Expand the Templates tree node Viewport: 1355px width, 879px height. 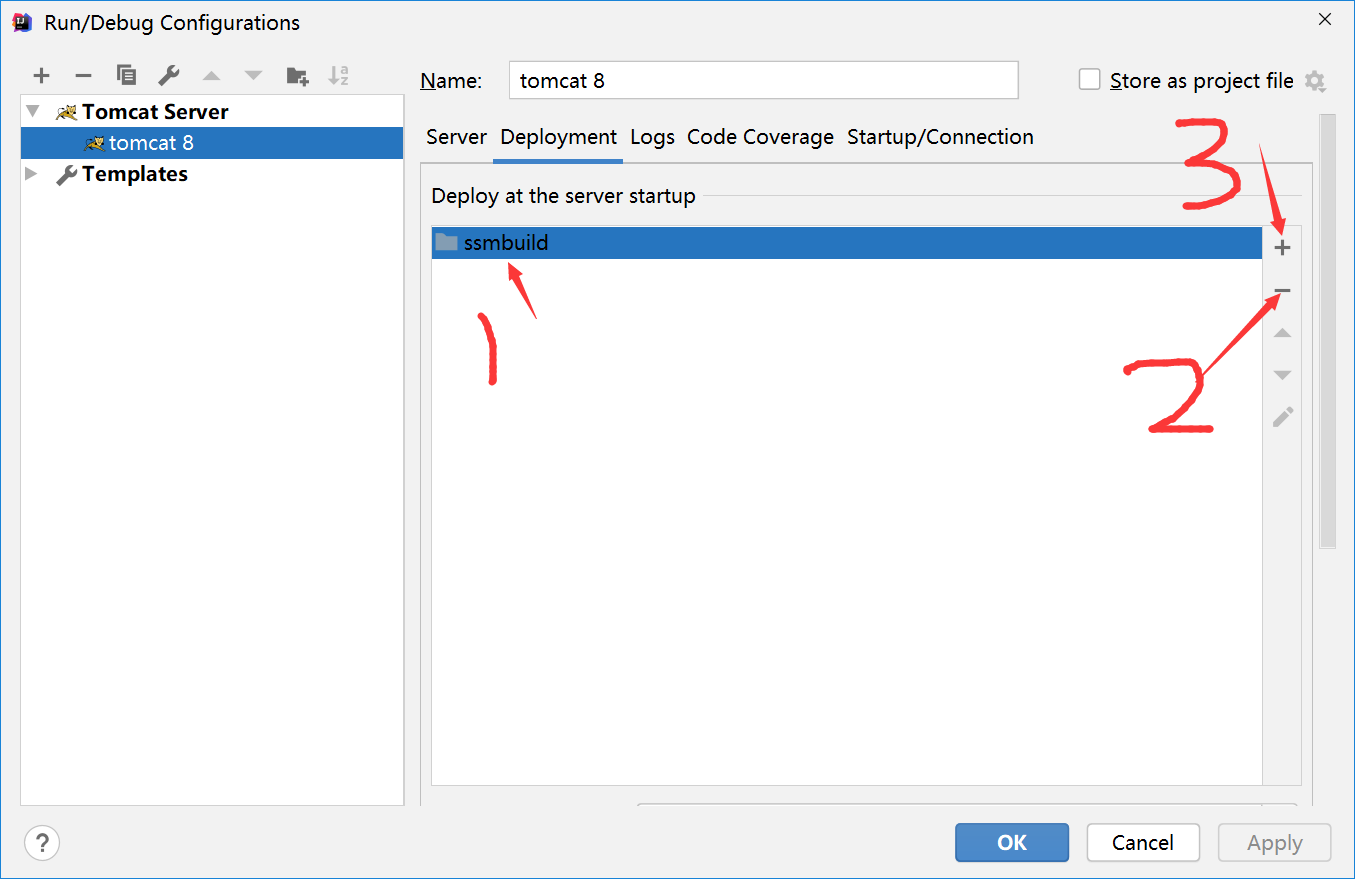pos(31,174)
